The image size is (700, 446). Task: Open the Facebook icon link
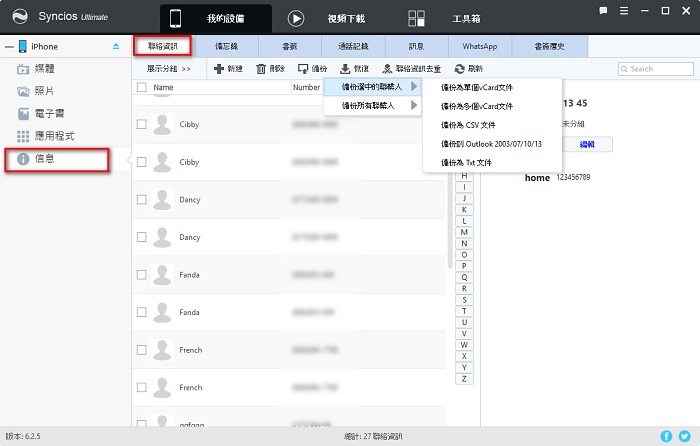click(x=666, y=436)
